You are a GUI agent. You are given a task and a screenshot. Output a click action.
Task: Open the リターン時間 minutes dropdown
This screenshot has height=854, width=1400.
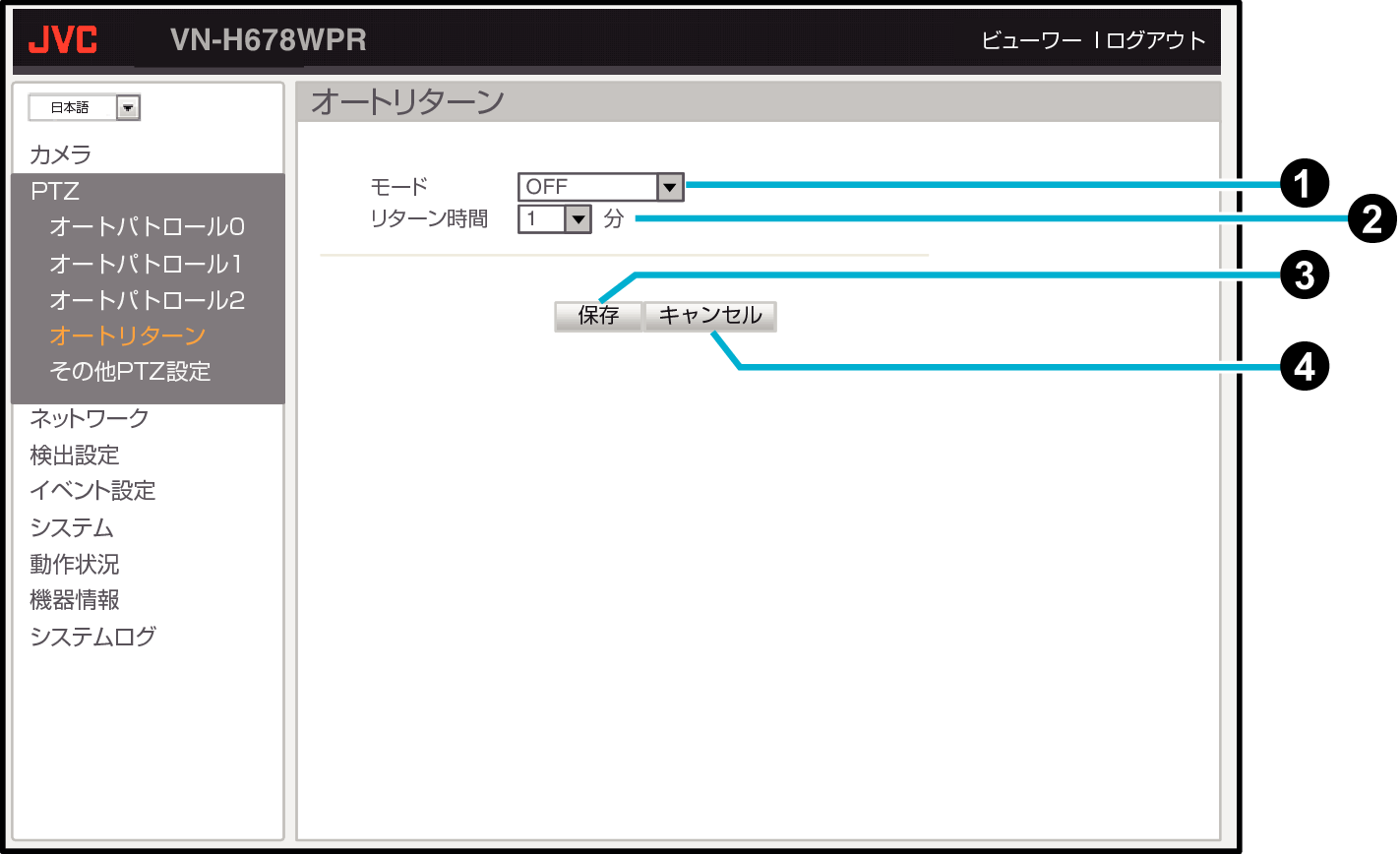click(x=554, y=218)
